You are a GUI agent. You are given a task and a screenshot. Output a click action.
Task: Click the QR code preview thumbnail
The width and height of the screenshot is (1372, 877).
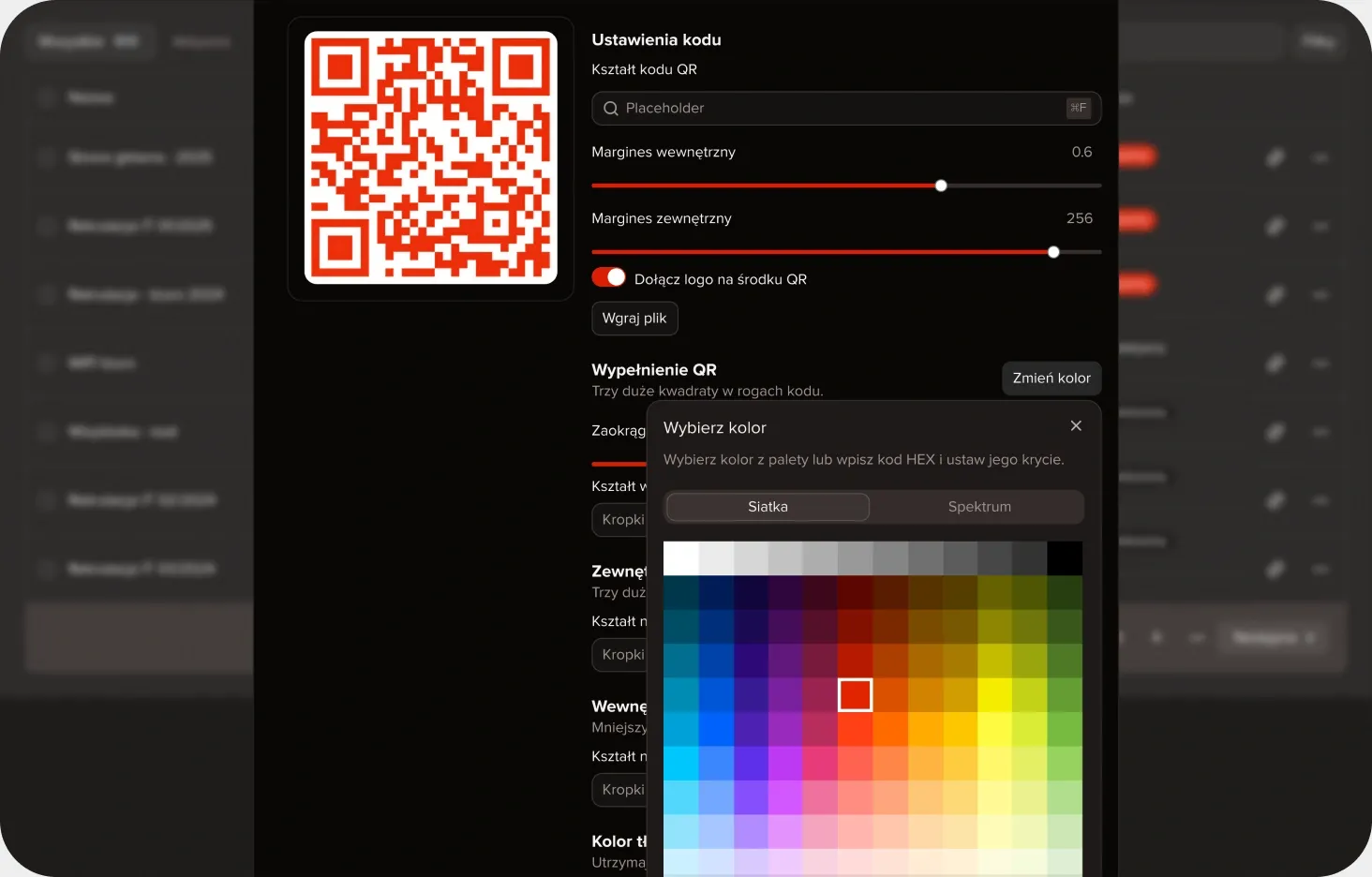(431, 157)
